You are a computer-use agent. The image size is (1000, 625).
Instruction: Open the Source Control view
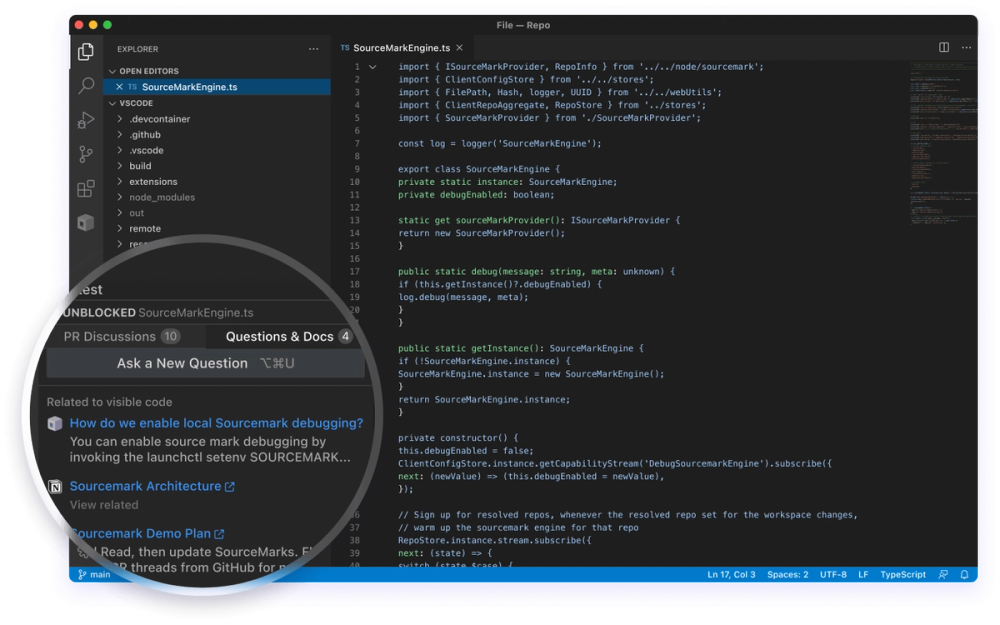click(85, 154)
